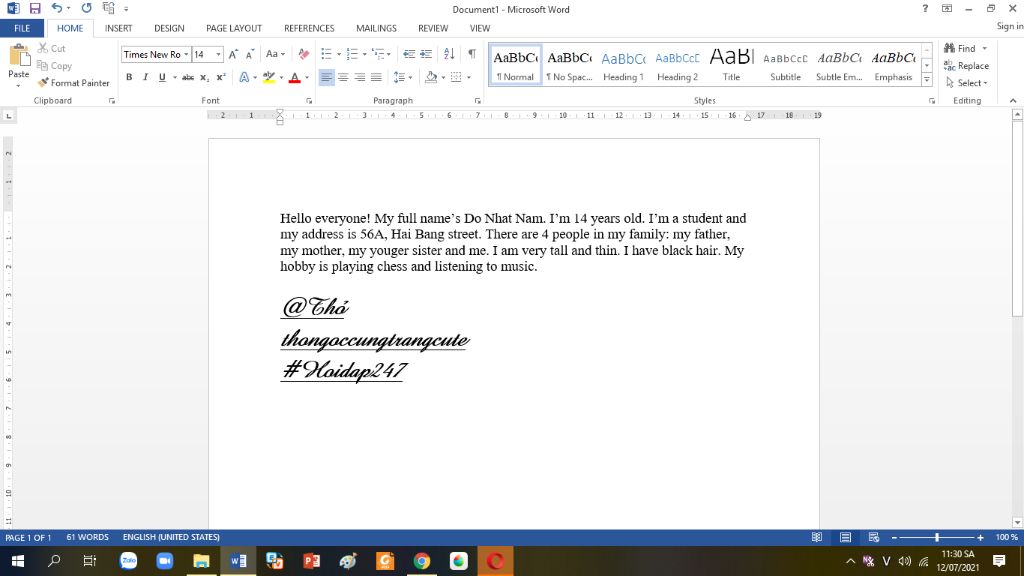Expand the Find dropdown arrow
Screen dimensions: 1024x576
coord(985,48)
